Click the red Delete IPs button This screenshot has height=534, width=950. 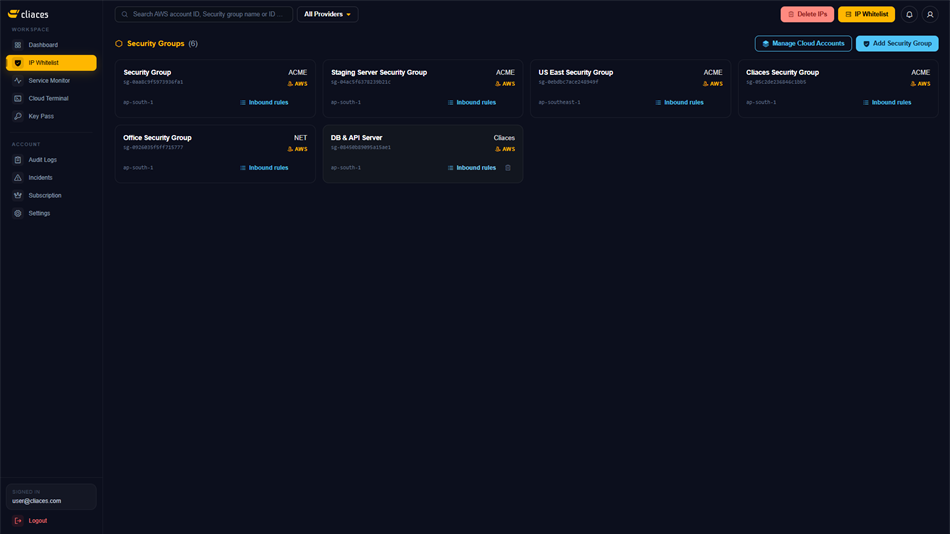pyautogui.click(x=807, y=14)
